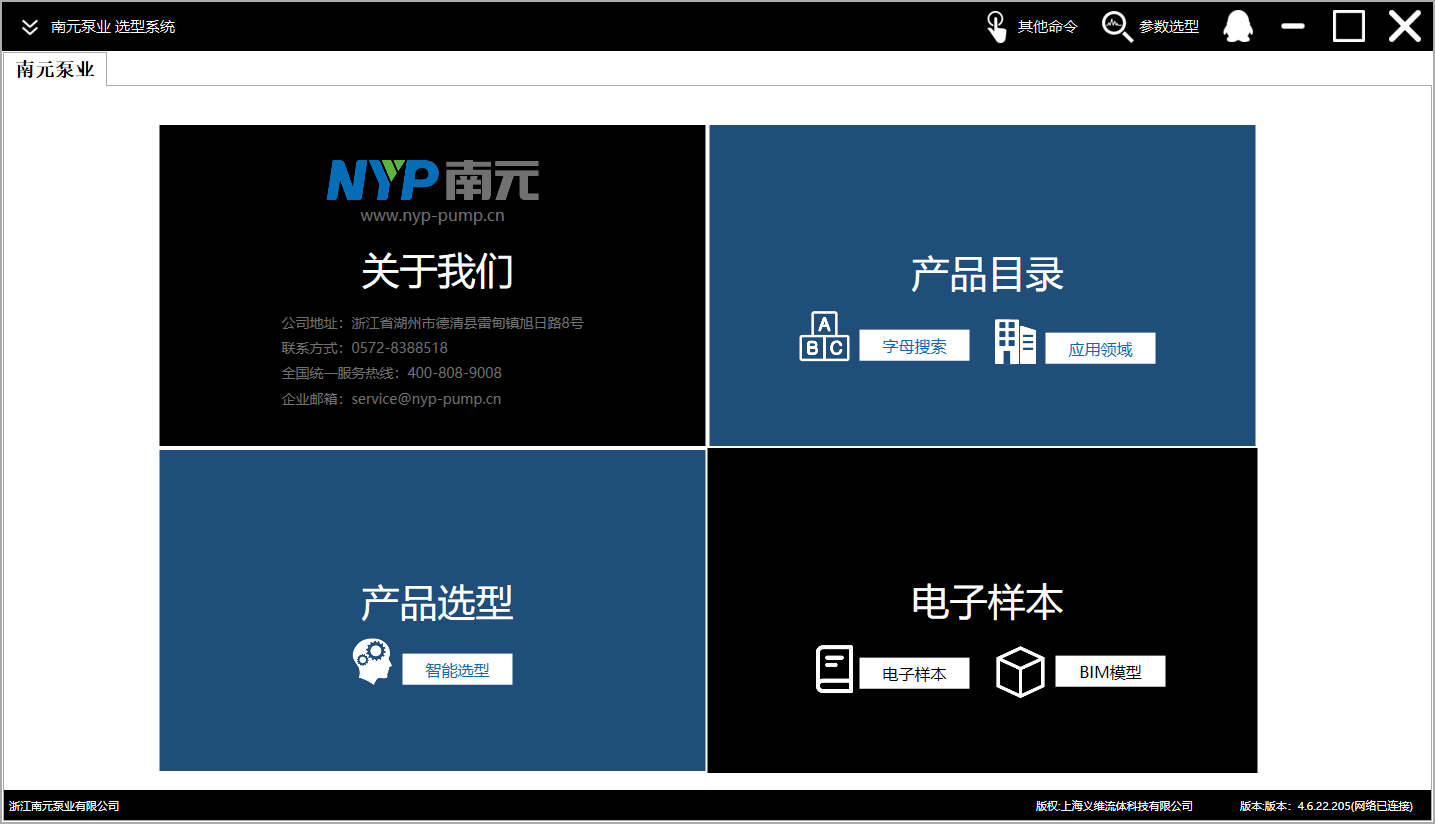Click version 4.6.22.205 status text
Image resolution: width=1435 pixels, height=824 pixels.
(x=1326, y=806)
